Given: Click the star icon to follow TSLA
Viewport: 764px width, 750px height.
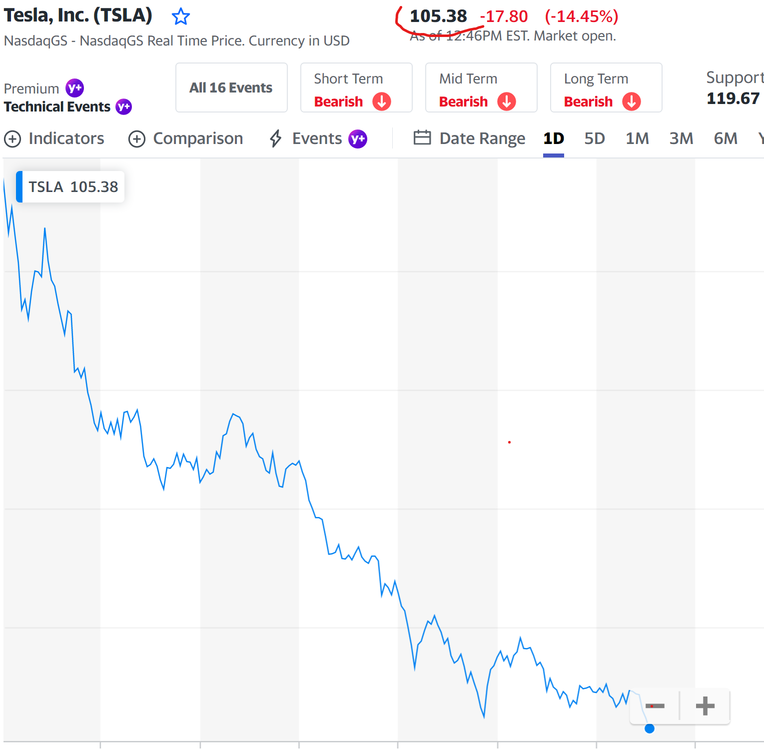Looking at the screenshot, I should 180,17.
